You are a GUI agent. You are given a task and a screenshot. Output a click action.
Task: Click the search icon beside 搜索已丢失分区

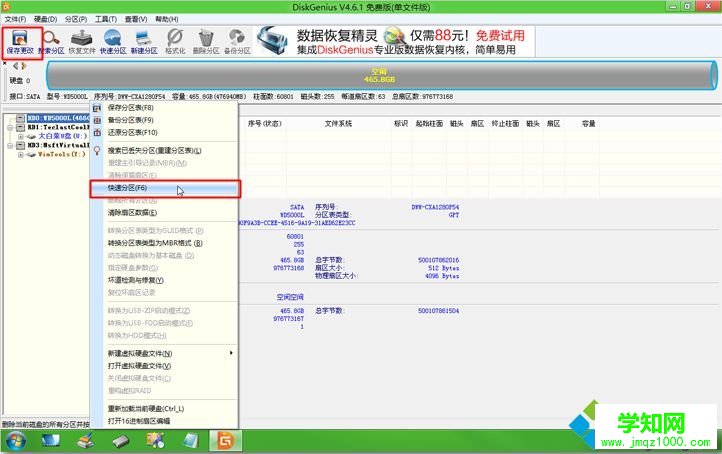97,151
